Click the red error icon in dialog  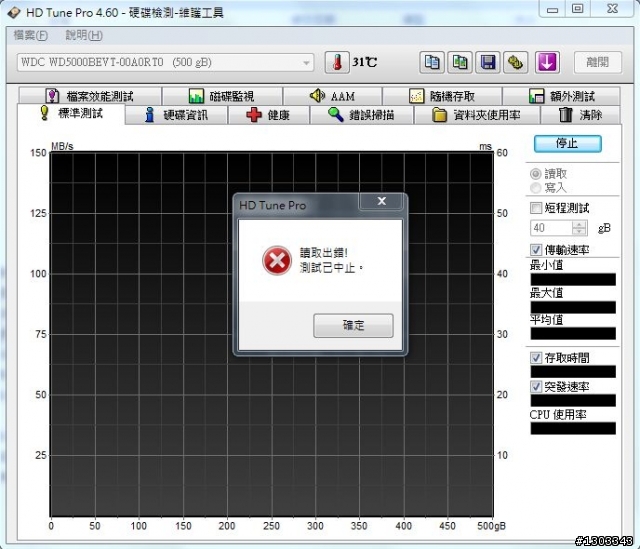point(277,260)
